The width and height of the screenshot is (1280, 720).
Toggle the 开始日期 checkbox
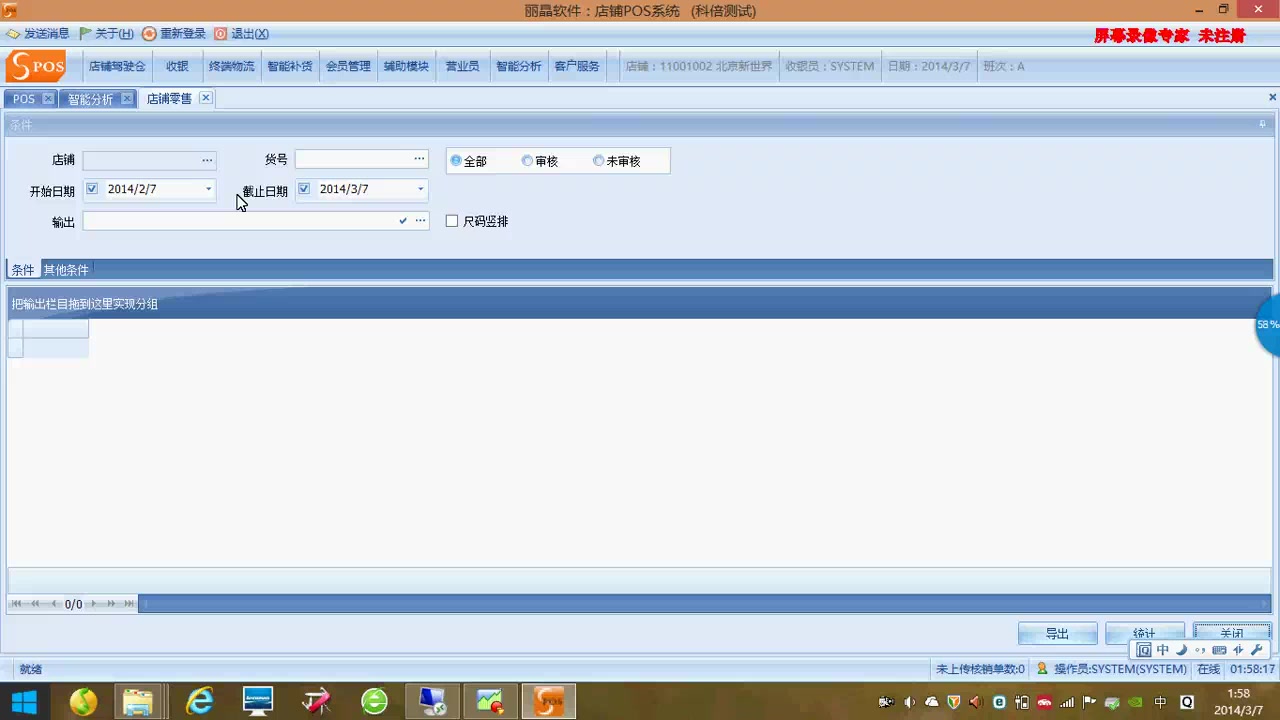pyautogui.click(x=92, y=189)
